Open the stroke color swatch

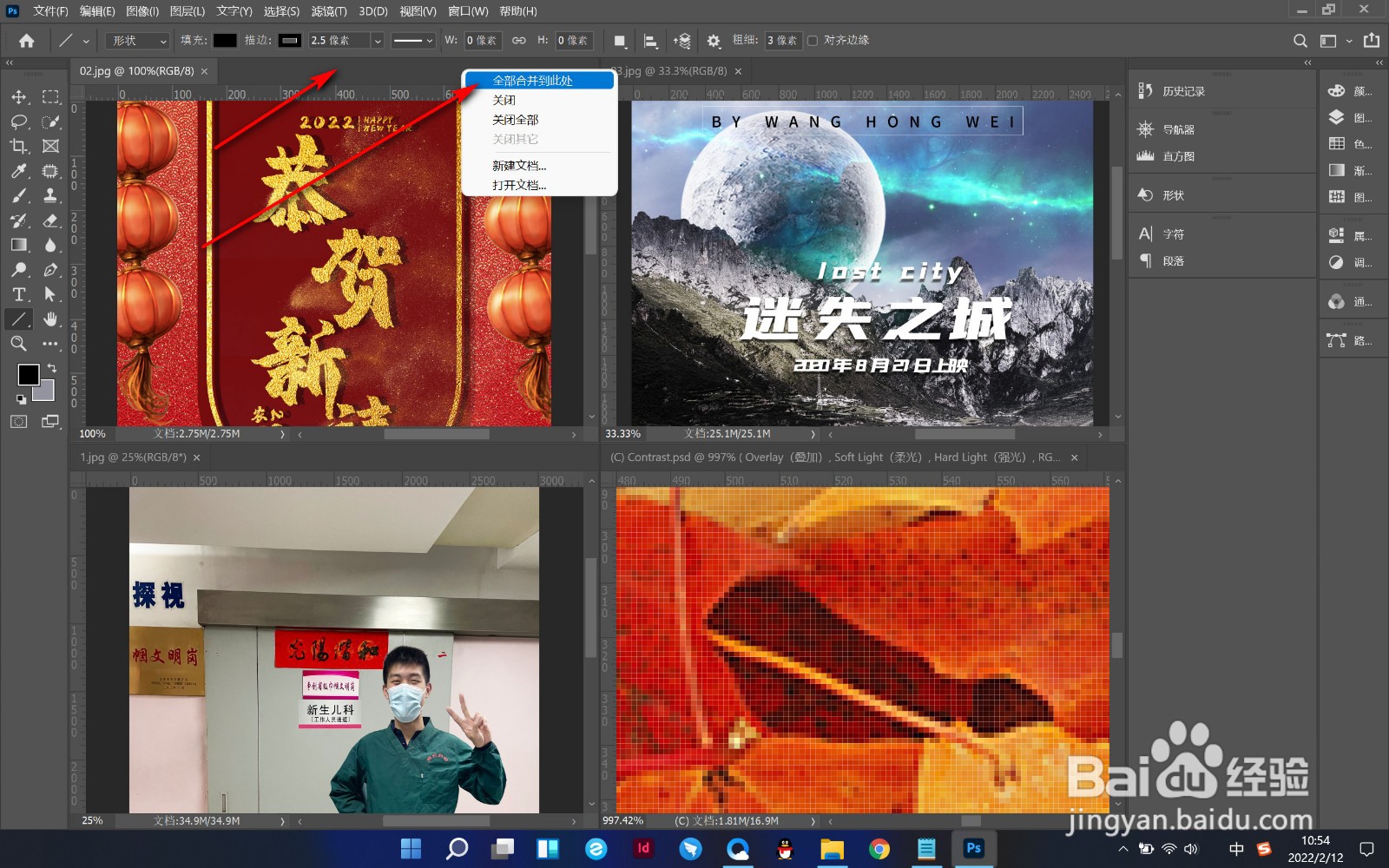290,41
